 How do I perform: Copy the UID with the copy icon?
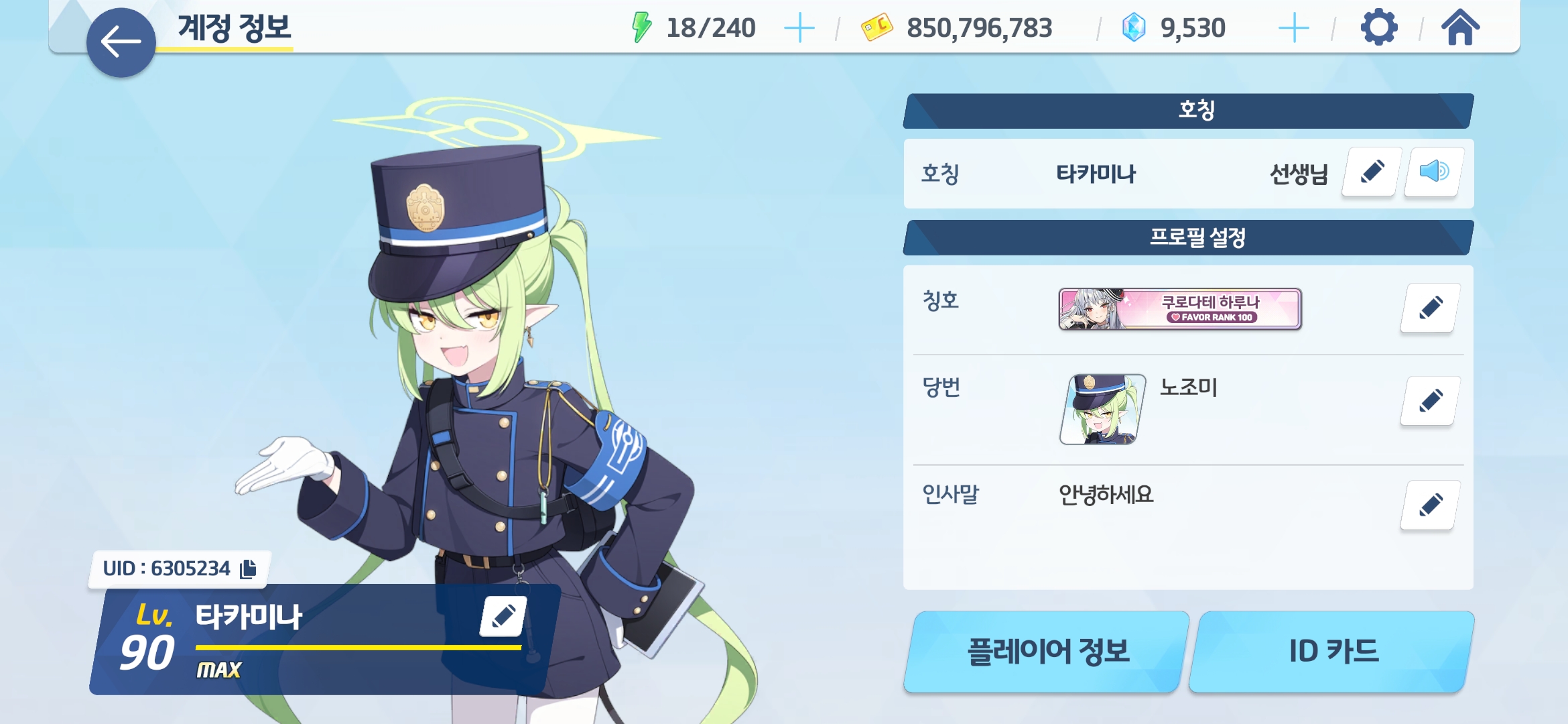248,568
